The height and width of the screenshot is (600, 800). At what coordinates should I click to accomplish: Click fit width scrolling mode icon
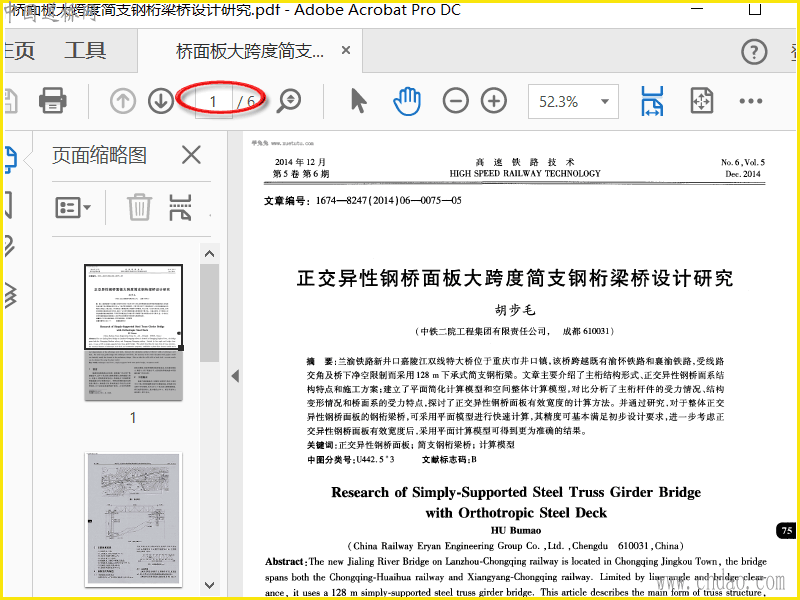653,101
